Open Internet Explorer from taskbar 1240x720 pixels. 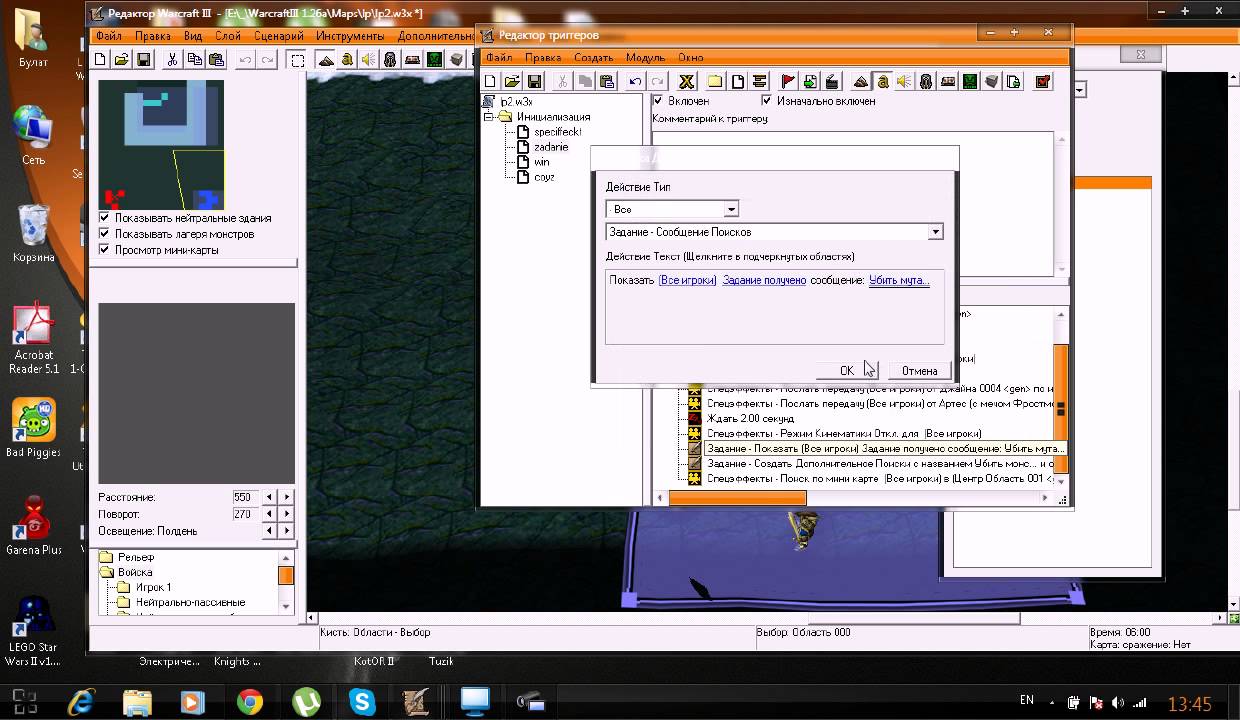tap(81, 701)
